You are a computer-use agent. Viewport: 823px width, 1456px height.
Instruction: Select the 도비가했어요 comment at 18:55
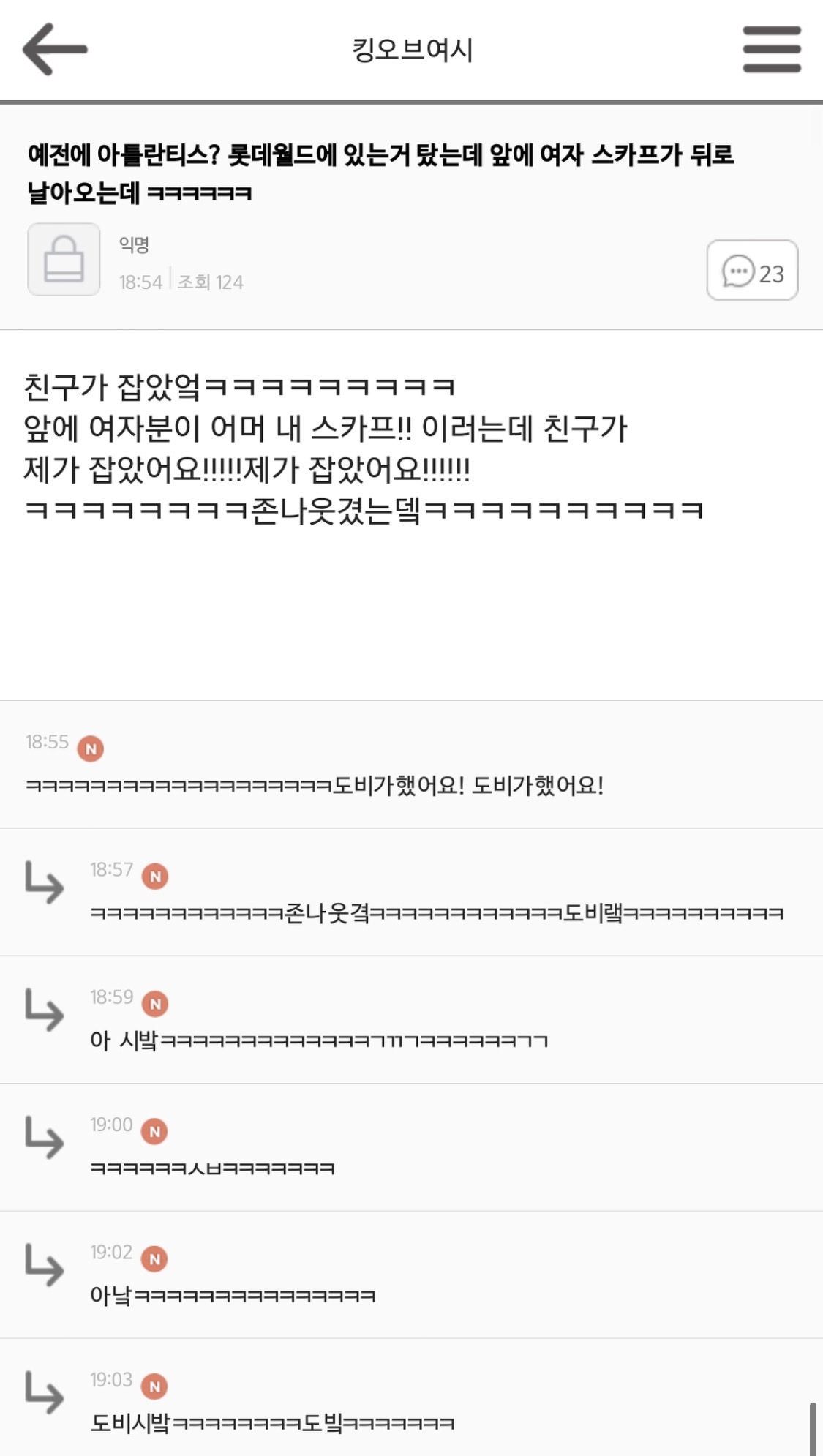[315, 786]
